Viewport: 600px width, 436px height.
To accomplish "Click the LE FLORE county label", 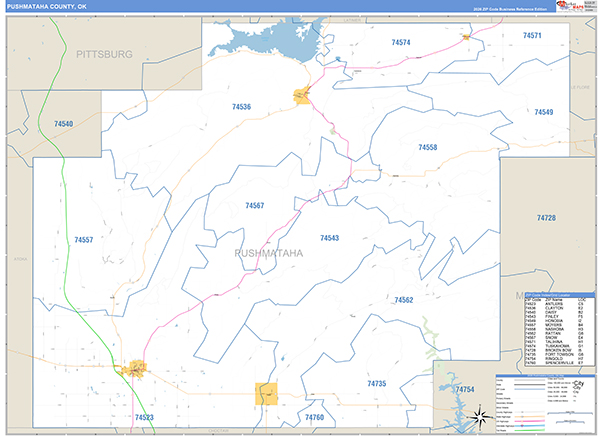I will click(x=580, y=87).
